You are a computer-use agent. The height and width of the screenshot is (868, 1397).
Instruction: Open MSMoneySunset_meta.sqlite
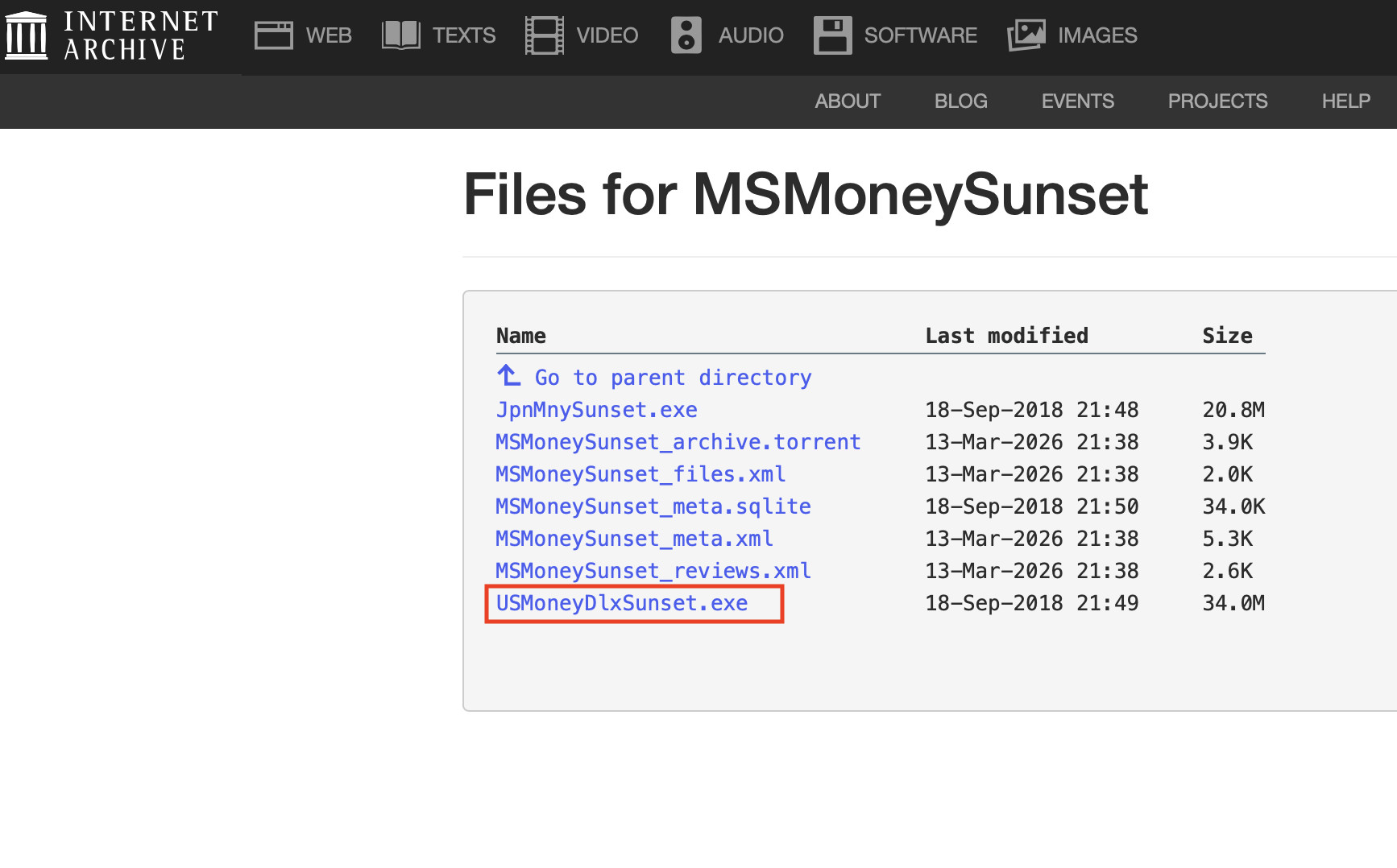pos(653,506)
